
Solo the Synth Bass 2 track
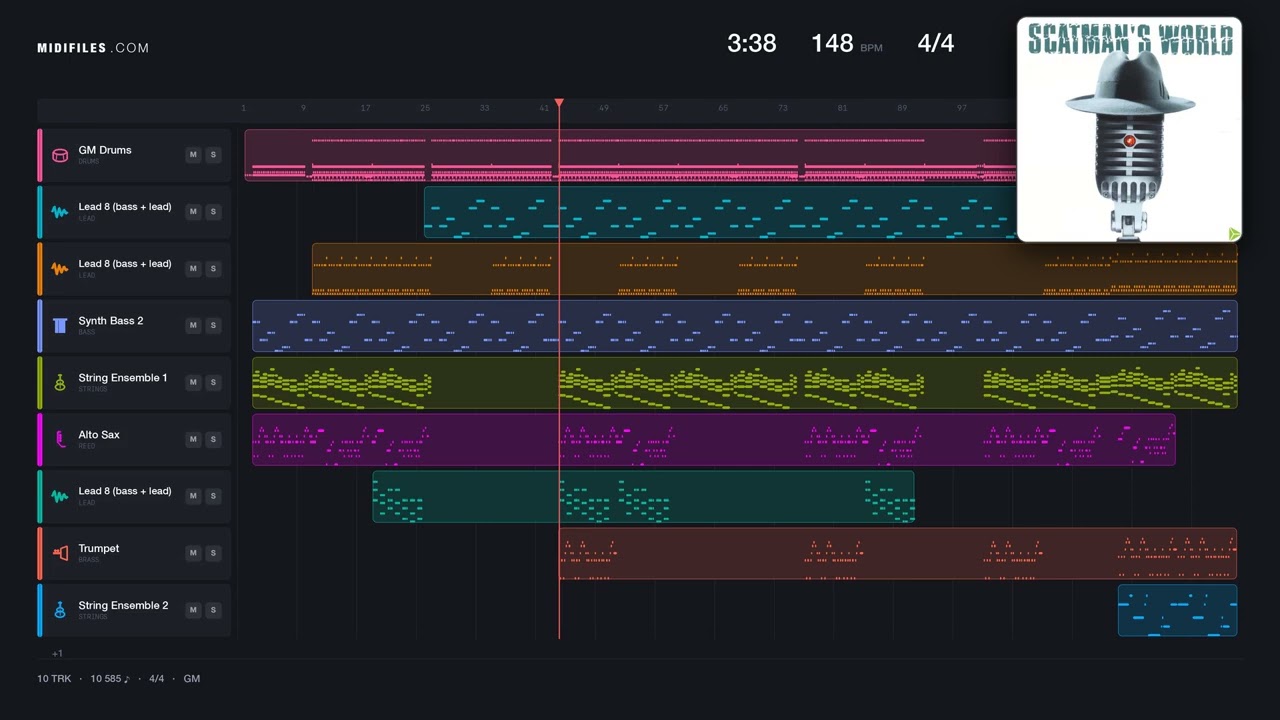[x=213, y=325]
